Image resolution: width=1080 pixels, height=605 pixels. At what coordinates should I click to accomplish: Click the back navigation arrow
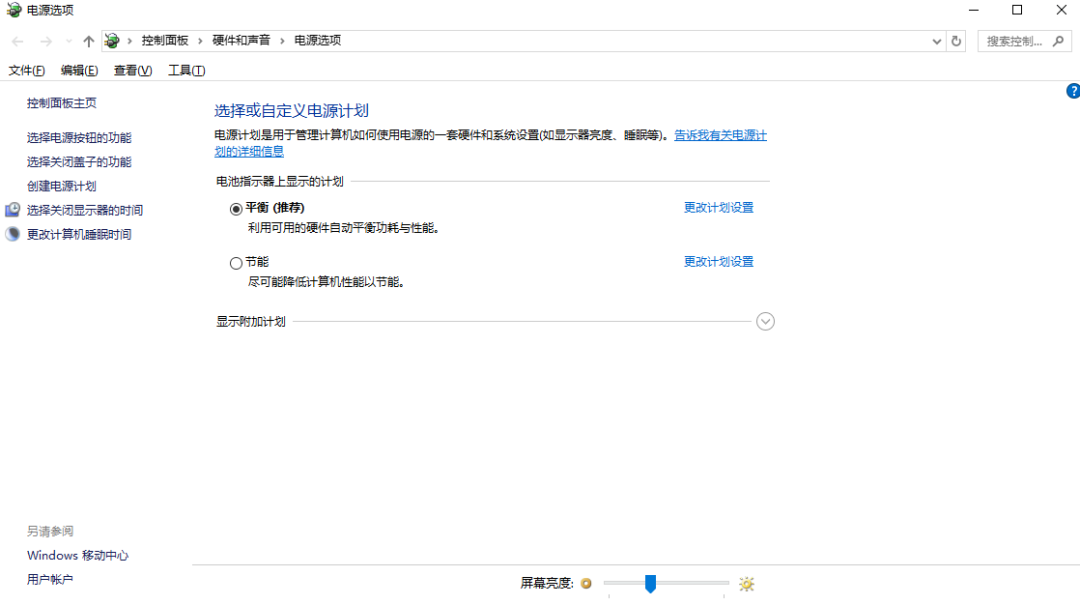pyautogui.click(x=16, y=40)
